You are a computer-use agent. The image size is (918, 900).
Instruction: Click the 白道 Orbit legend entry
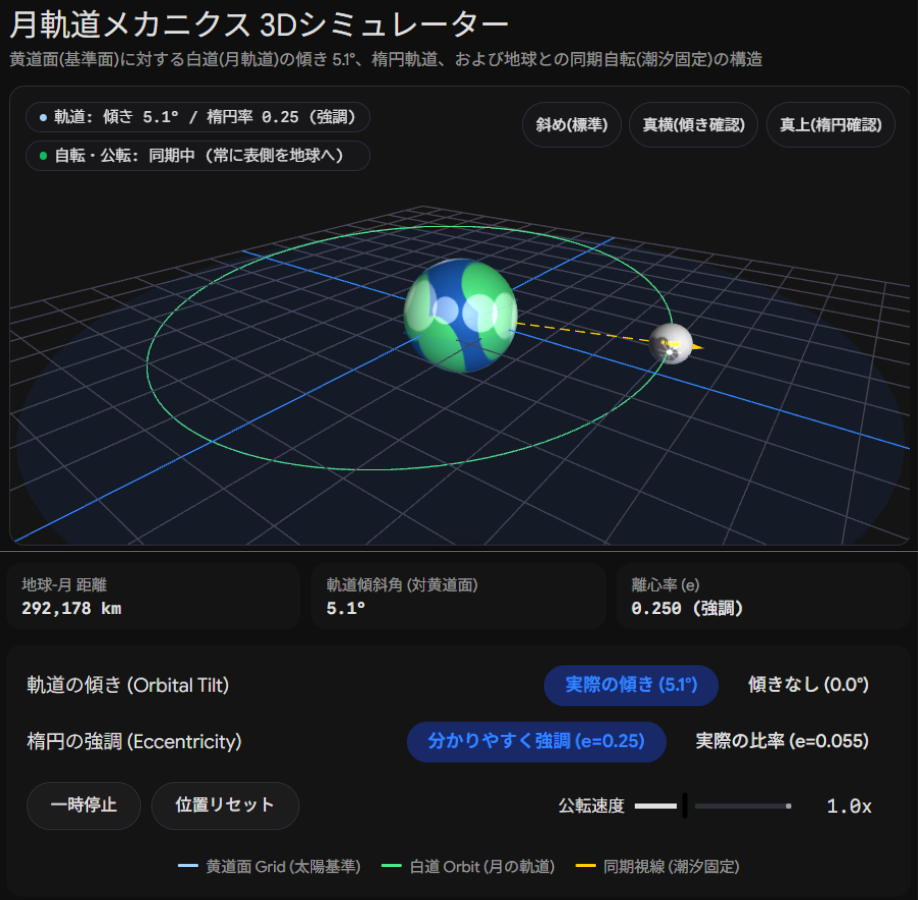(468, 866)
